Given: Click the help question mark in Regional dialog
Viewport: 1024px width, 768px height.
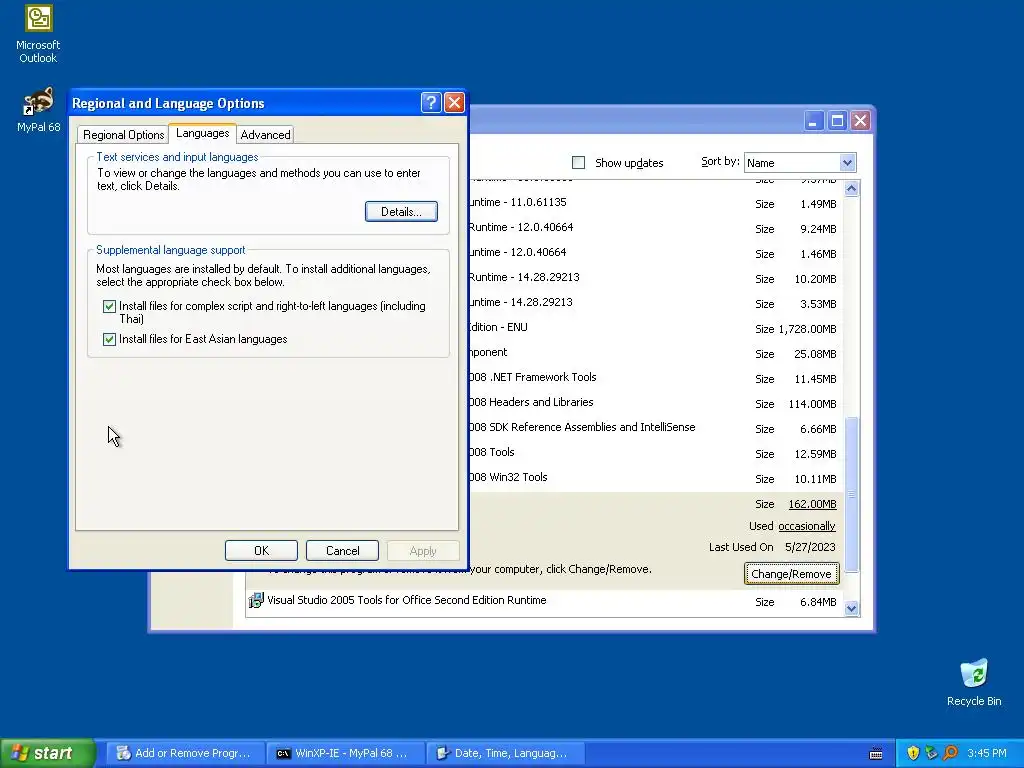Looking at the screenshot, I should click(431, 103).
